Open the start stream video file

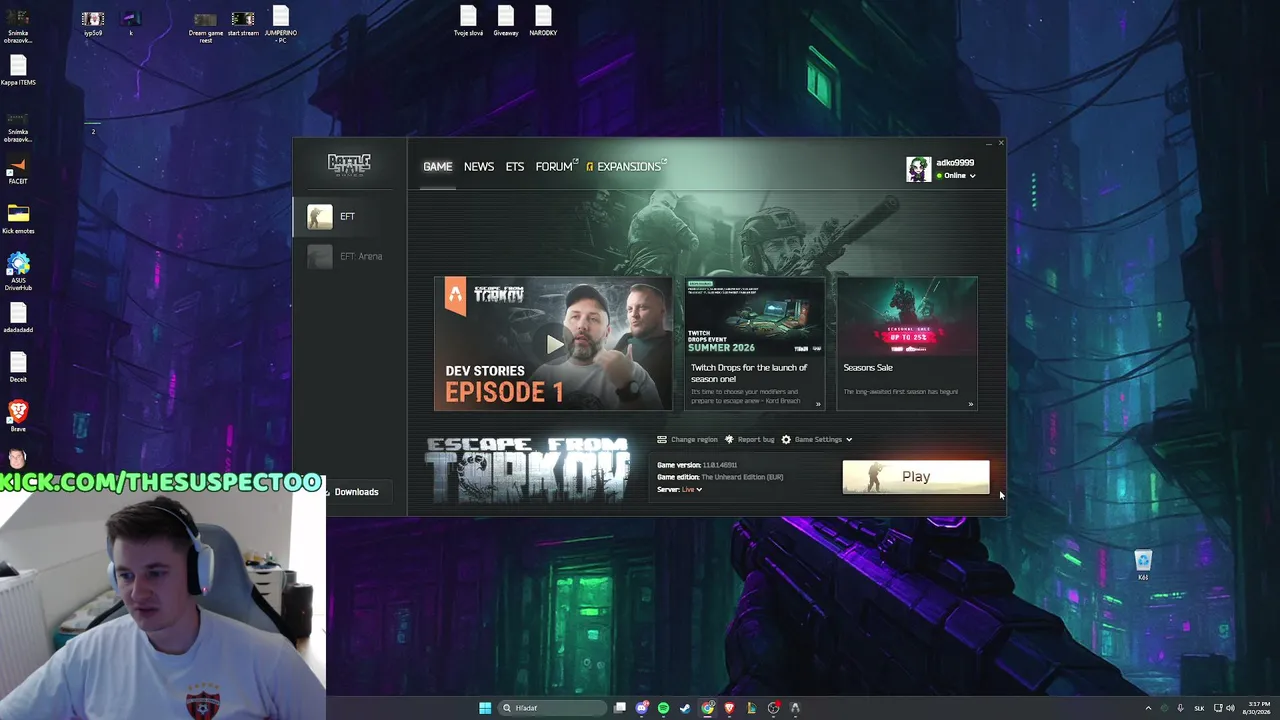[243, 23]
